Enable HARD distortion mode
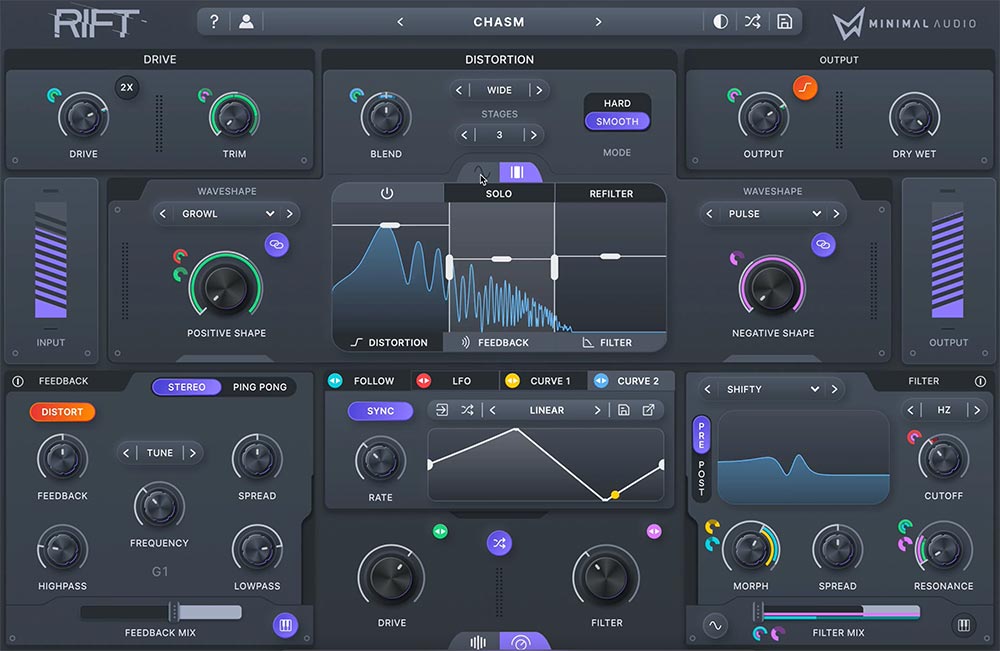 point(617,103)
